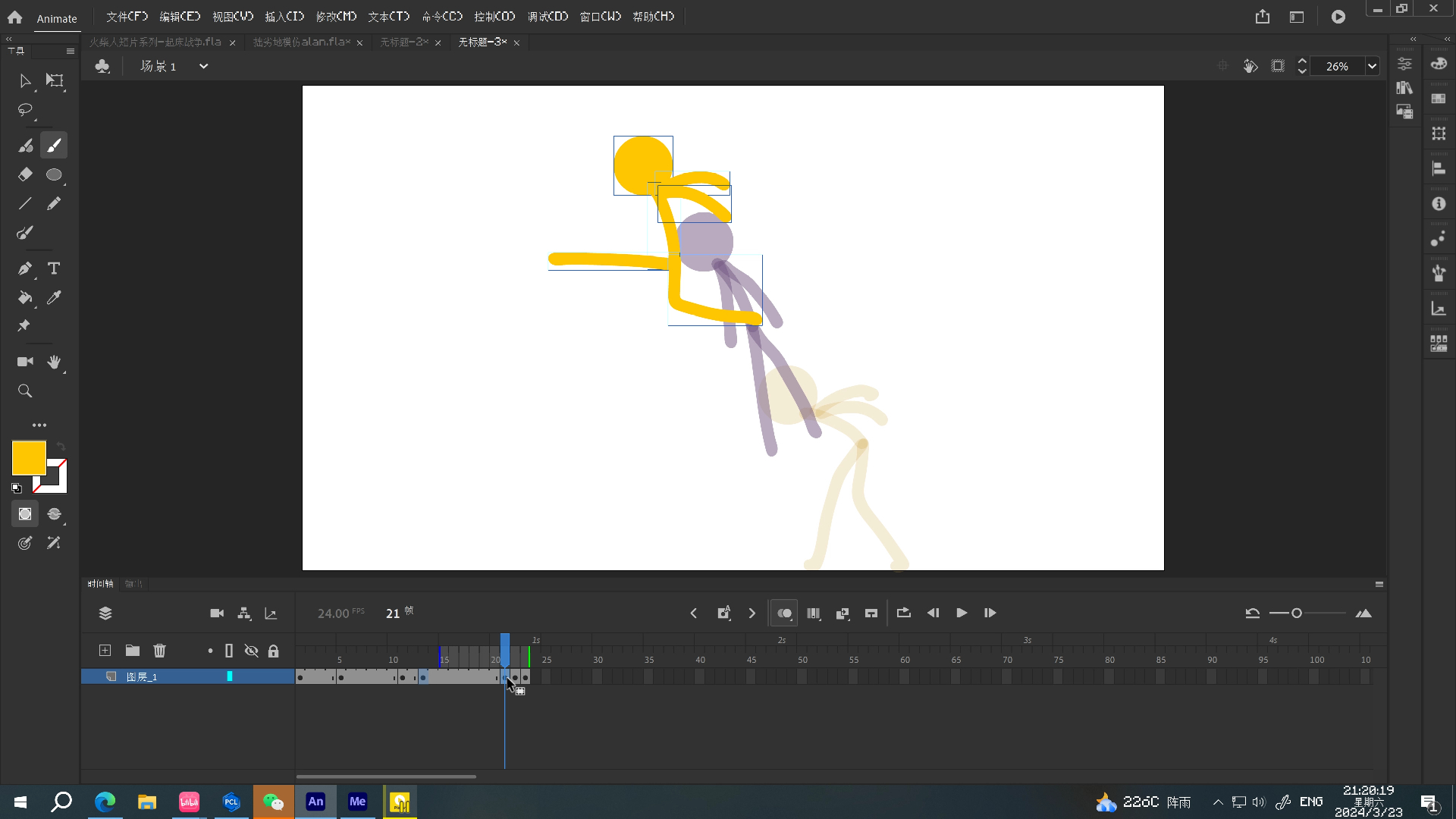Select the Oval shape tool
This screenshot has height=819, width=1456.
click(54, 174)
